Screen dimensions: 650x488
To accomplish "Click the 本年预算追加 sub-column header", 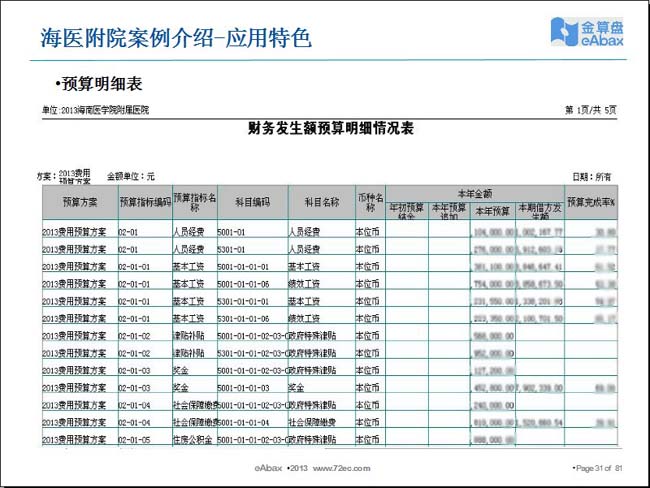I will click(449, 211).
